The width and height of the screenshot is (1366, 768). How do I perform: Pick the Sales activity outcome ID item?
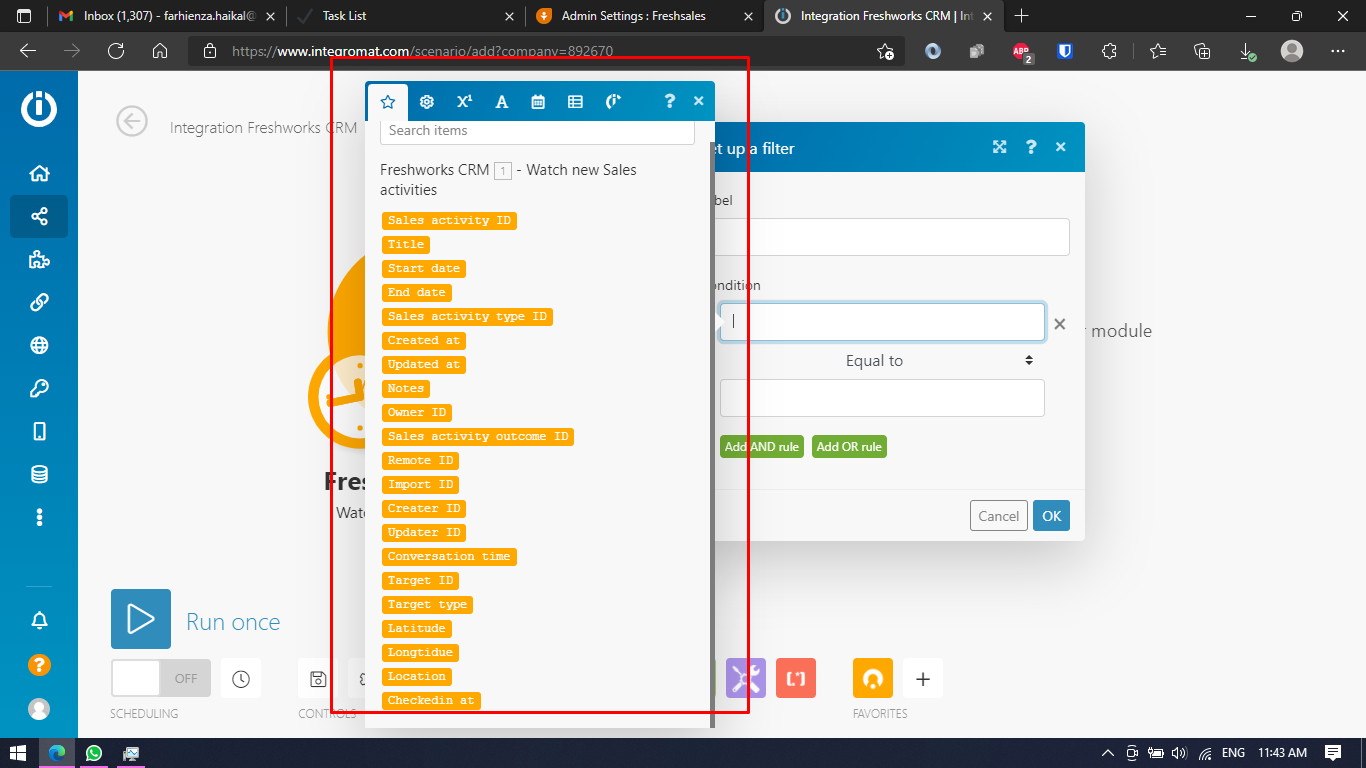pos(478,436)
